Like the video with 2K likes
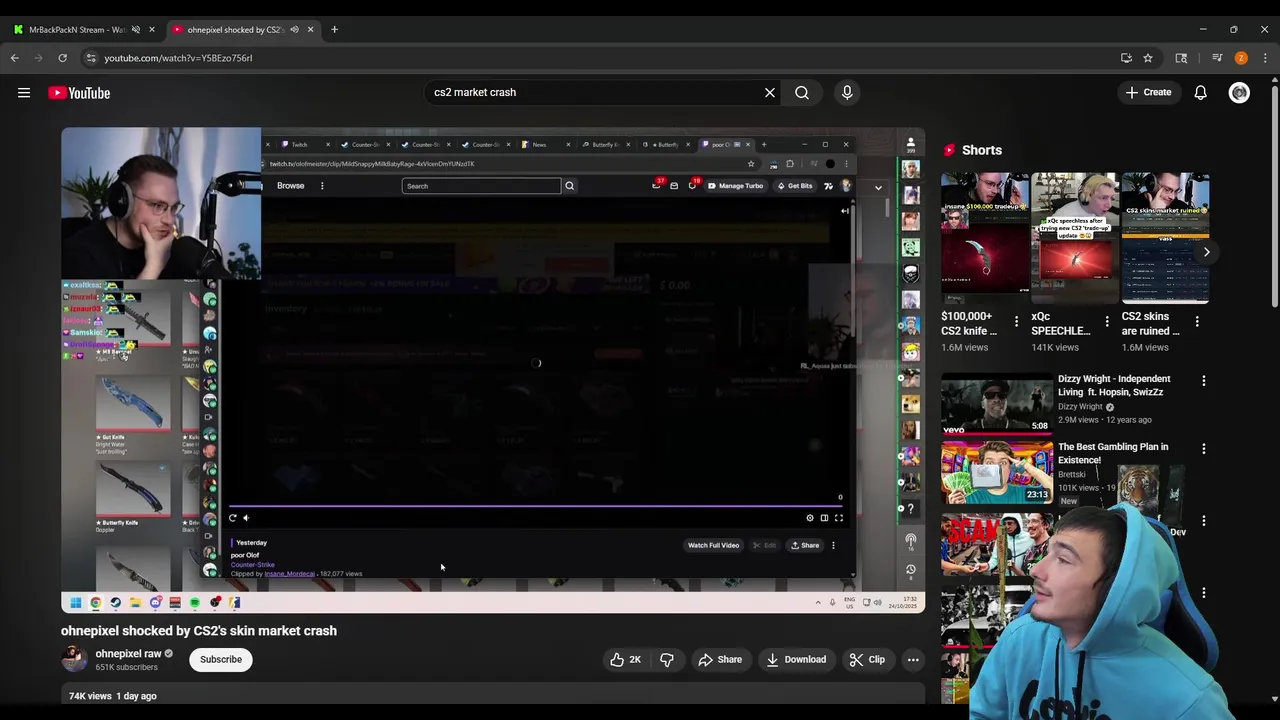This screenshot has width=1280, height=720. click(x=626, y=660)
